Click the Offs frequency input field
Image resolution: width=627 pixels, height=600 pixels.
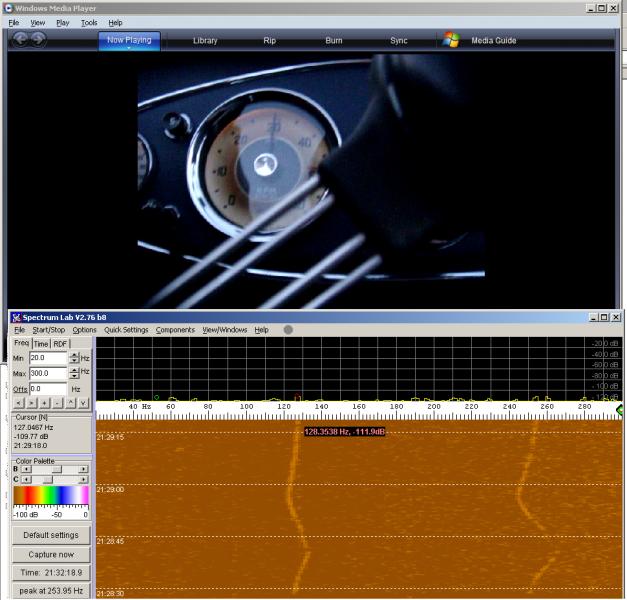(47, 389)
